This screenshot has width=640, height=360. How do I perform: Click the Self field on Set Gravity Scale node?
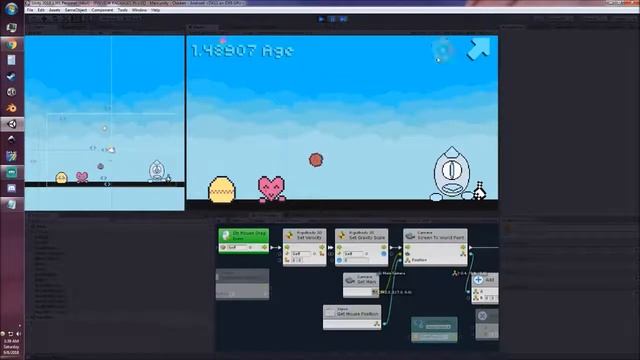[353, 253]
